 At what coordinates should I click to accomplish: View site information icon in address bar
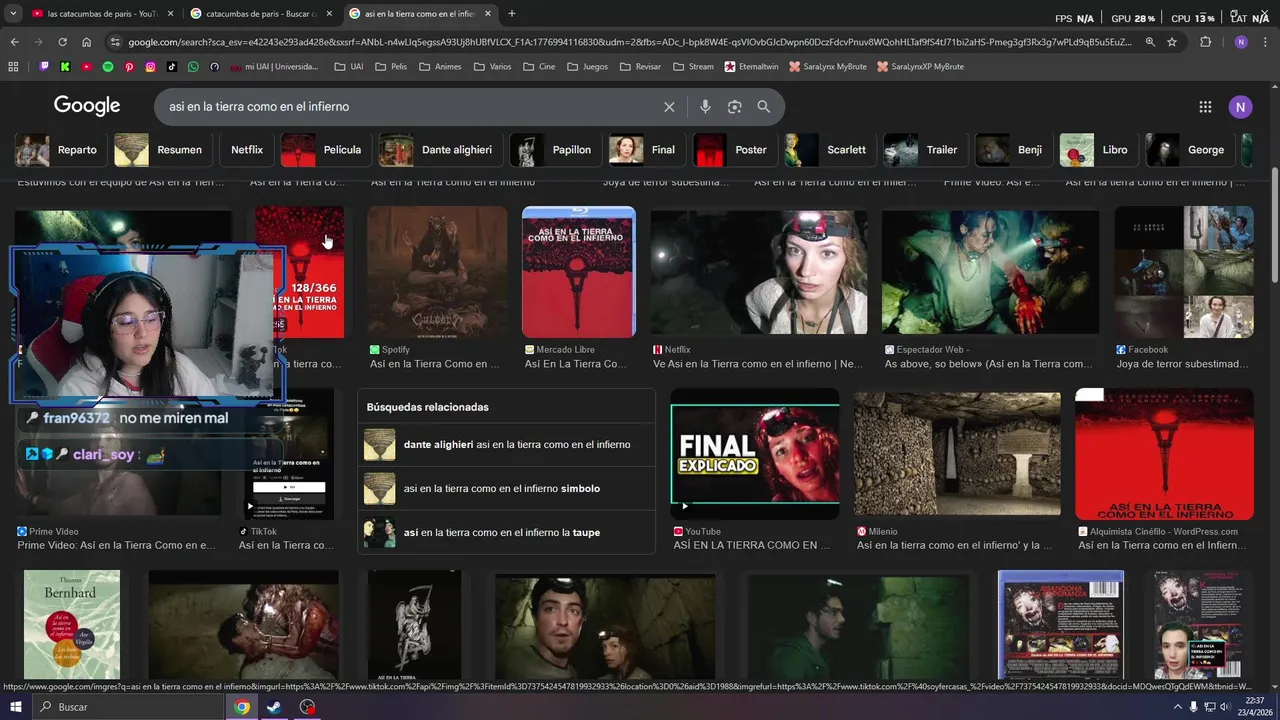click(x=115, y=42)
